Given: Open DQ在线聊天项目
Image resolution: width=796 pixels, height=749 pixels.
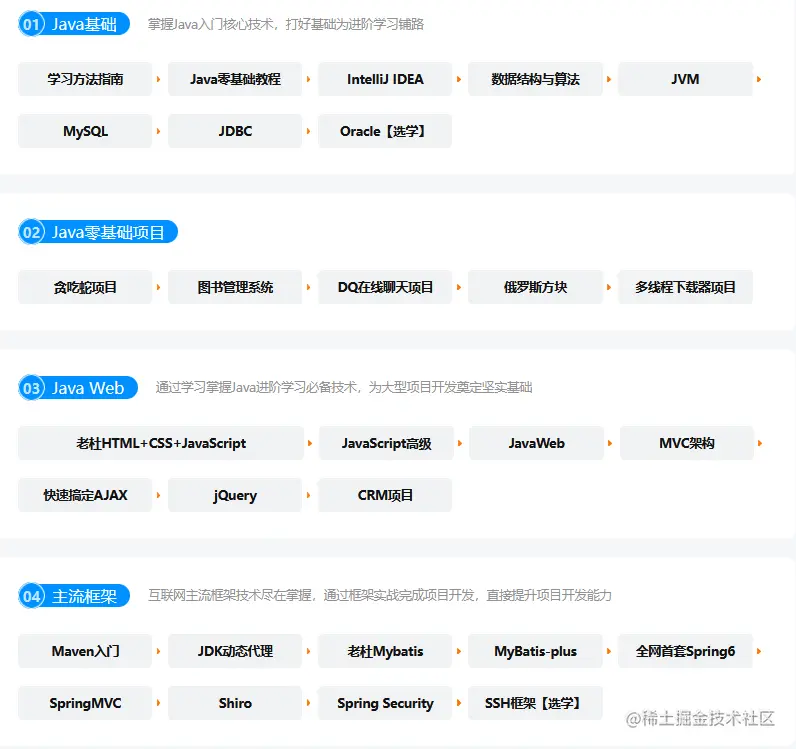Looking at the screenshot, I should click(x=385, y=287).
